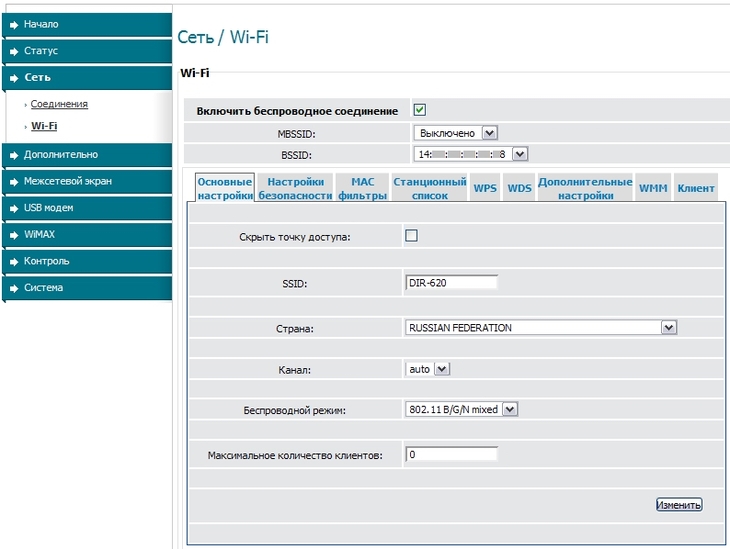Screen dimensions: 730x549
Task: Click the Беспроводной режим: label
Action: (295, 411)
